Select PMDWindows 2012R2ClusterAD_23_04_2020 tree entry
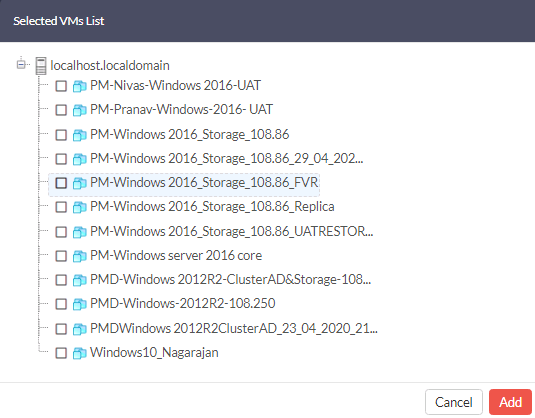This screenshot has width=535, height=418. 234,328
